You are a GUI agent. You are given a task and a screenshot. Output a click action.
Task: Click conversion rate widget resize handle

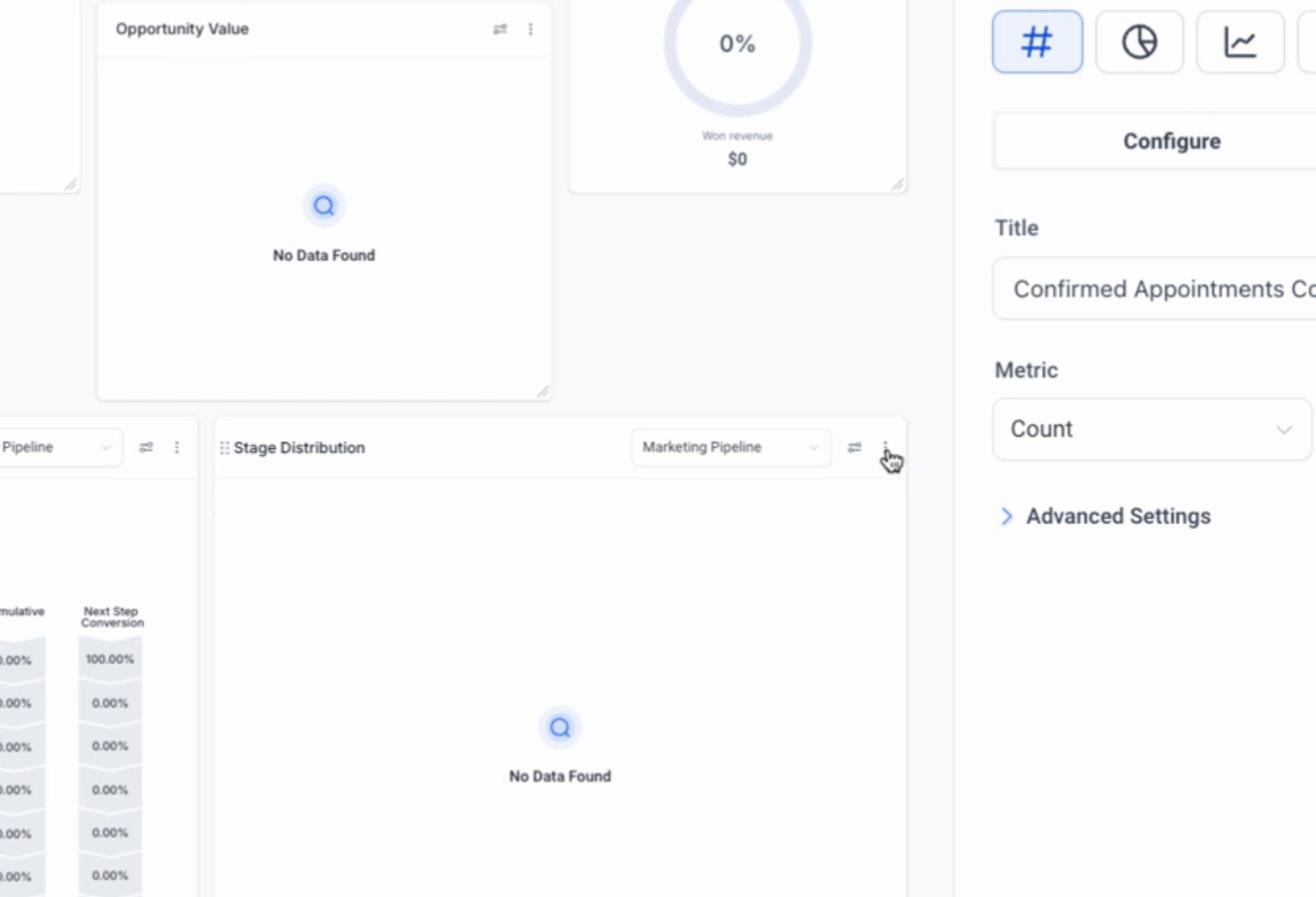(897, 184)
